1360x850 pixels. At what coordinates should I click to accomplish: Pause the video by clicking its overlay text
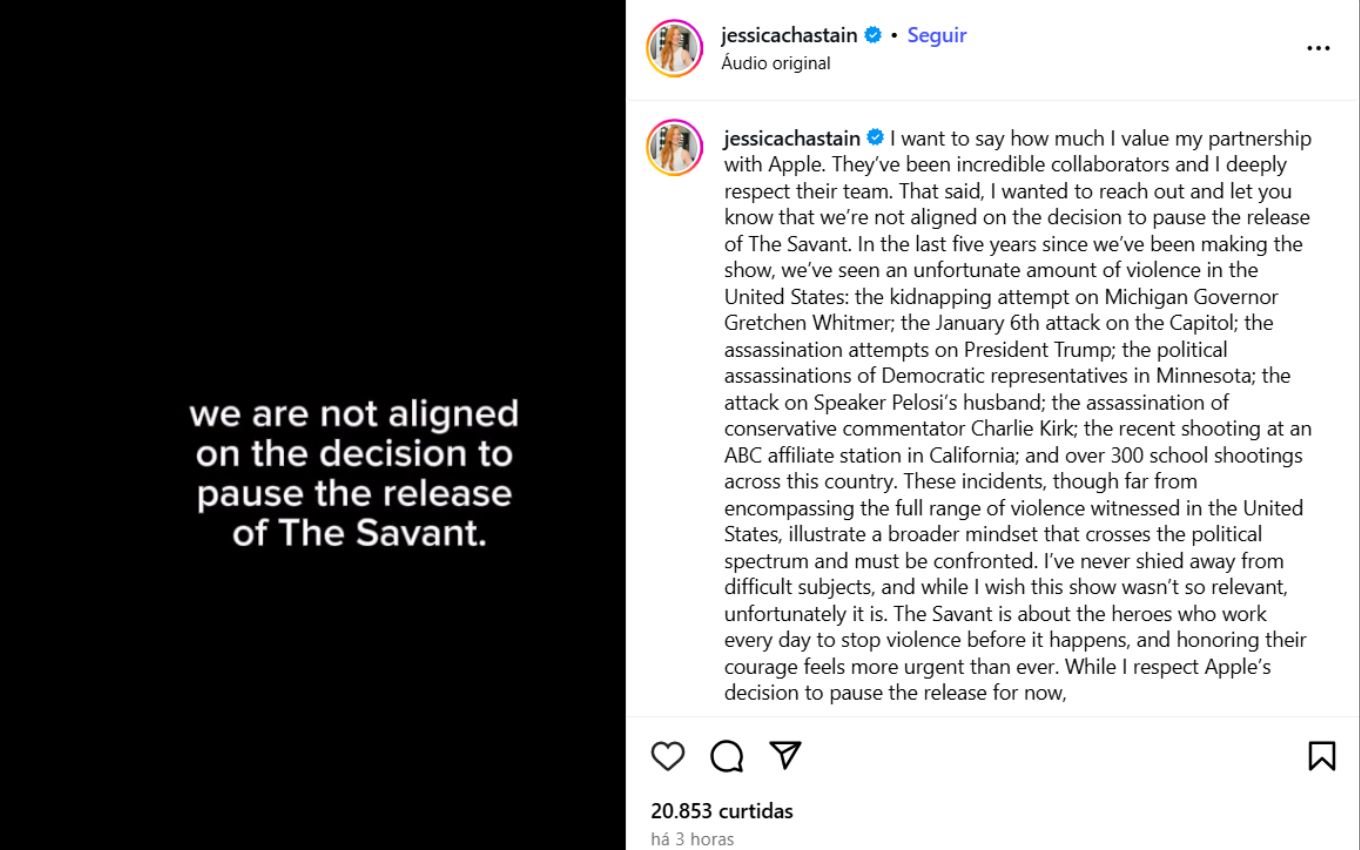(x=354, y=473)
